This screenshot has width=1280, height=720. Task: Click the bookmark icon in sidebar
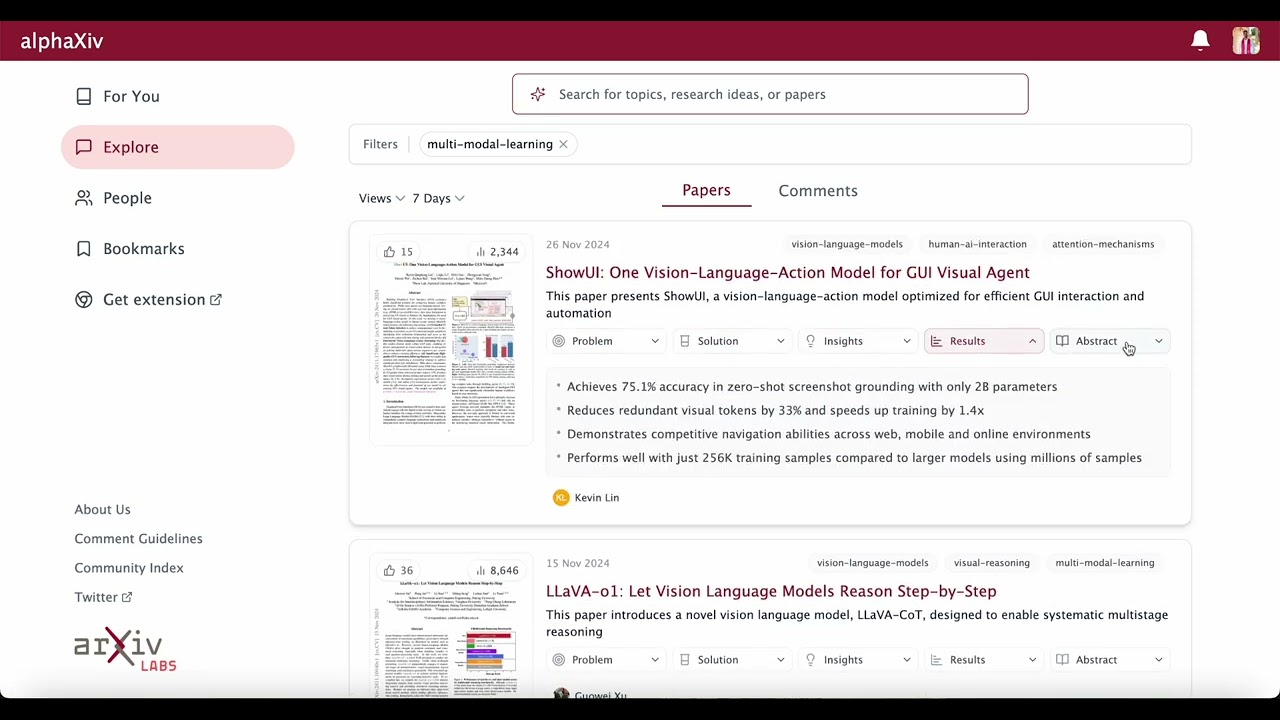point(84,249)
